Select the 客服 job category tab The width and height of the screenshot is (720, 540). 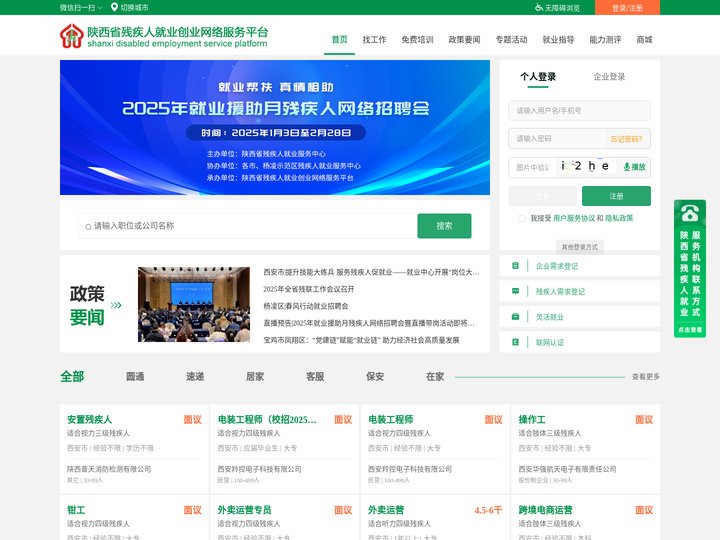click(315, 377)
